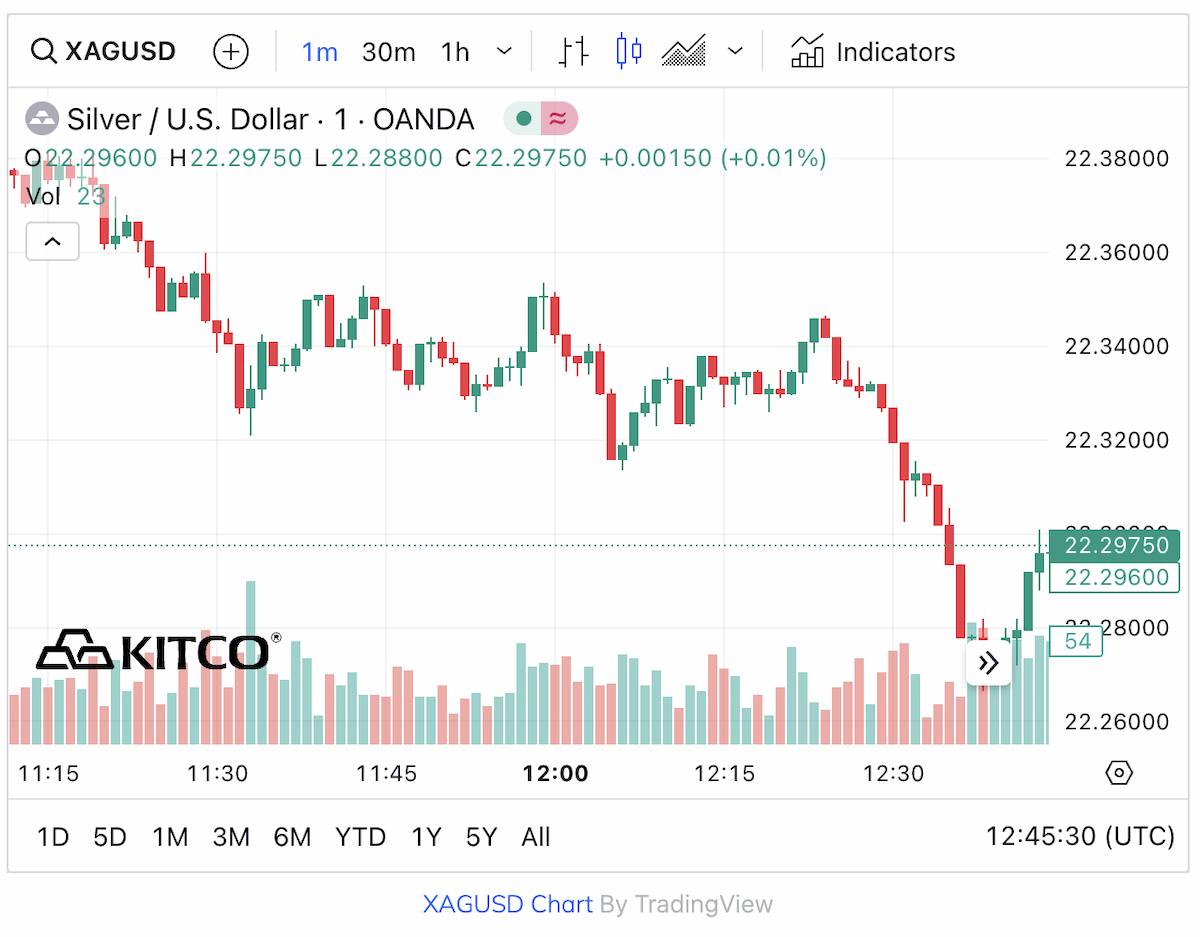Select the Candles chart style icon
Viewport: 1200px width, 937px height.
629,51
